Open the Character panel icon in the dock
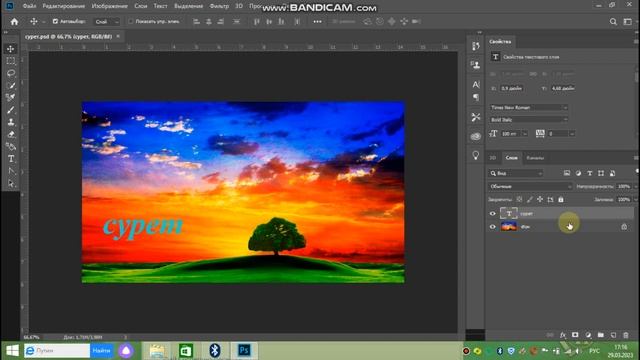Image resolution: width=640 pixels, height=360 pixels. [476, 84]
